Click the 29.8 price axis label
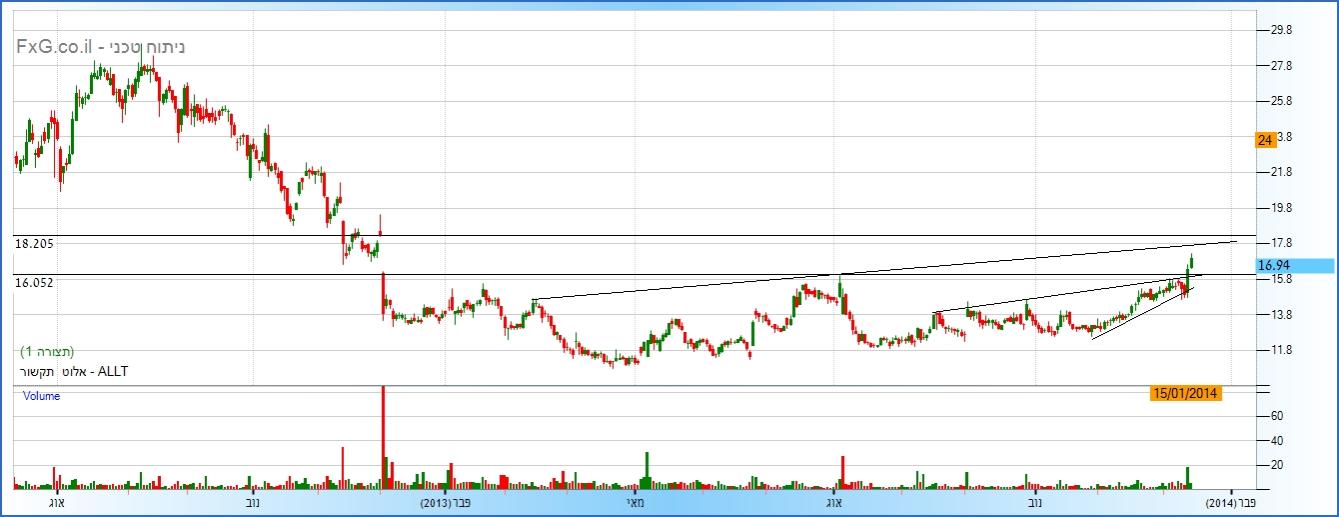 [x=1281, y=30]
